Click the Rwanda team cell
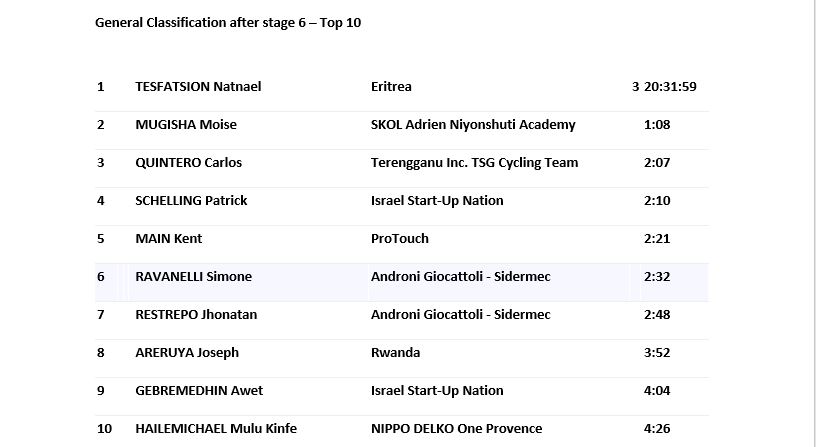Viewport: 816px width, 447px height. pos(395,353)
